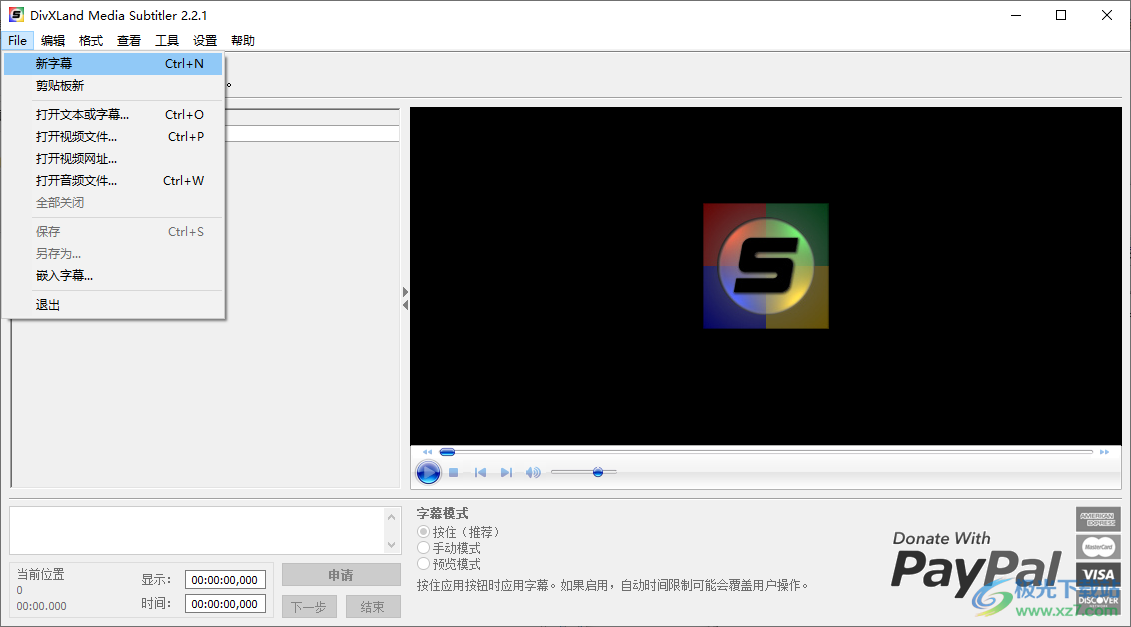Choose 剪贴板新 menu entry
Screen dimensions: 1131x627
(x=113, y=86)
